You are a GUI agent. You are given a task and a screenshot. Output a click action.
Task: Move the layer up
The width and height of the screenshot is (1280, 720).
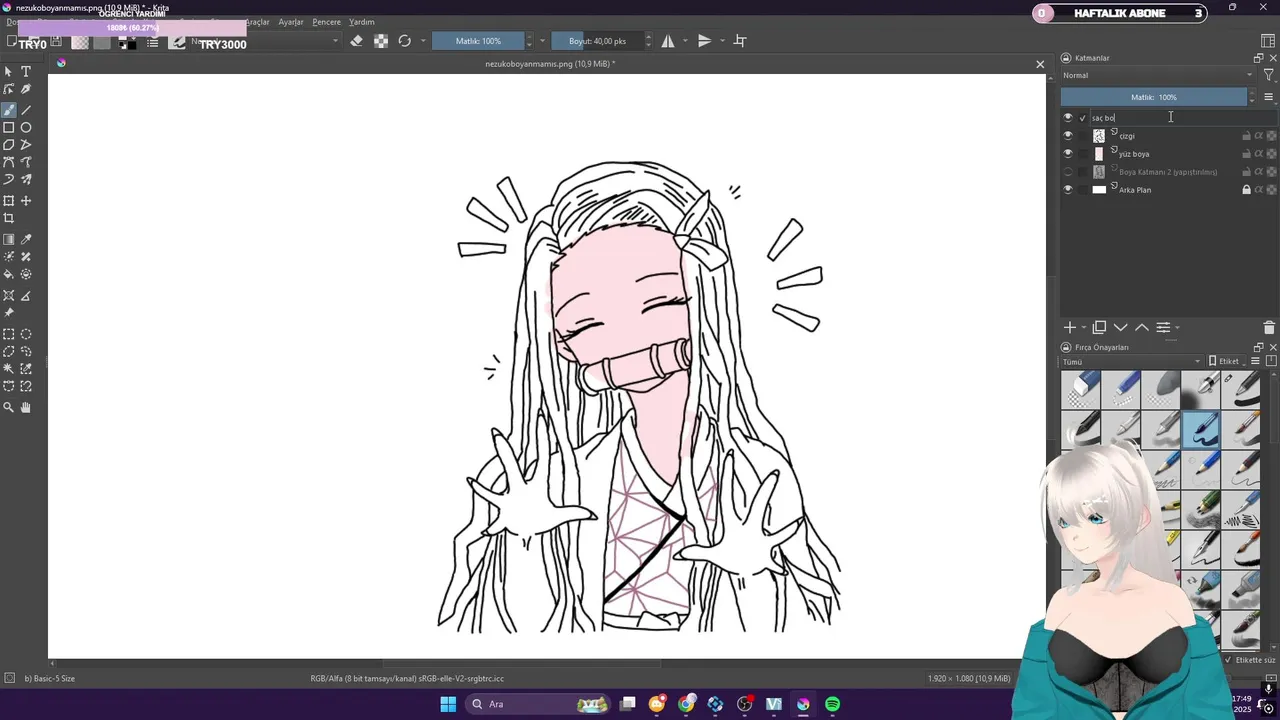1141,328
